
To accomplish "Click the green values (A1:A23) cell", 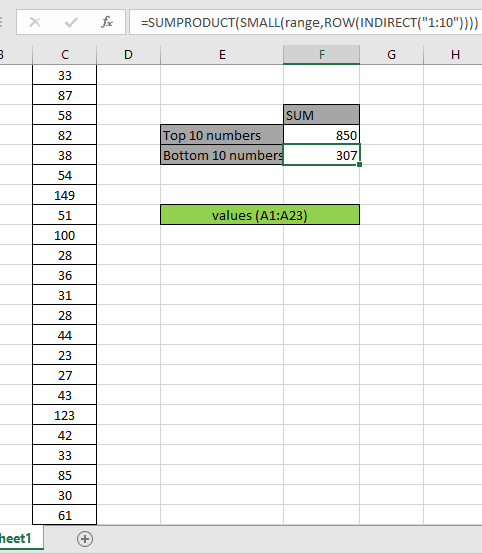I will (x=260, y=214).
